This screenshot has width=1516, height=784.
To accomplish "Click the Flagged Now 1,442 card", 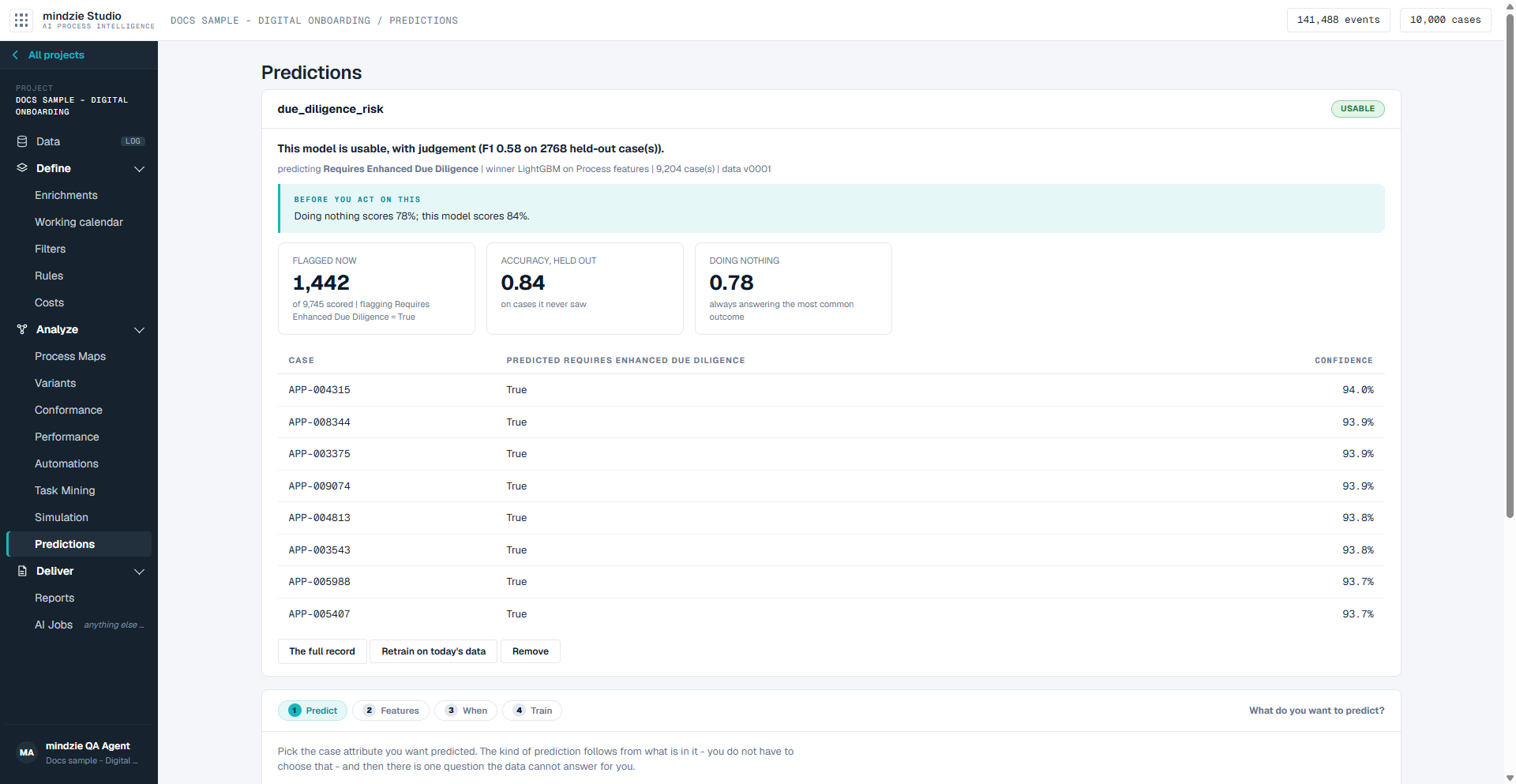I will coord(377,288).
